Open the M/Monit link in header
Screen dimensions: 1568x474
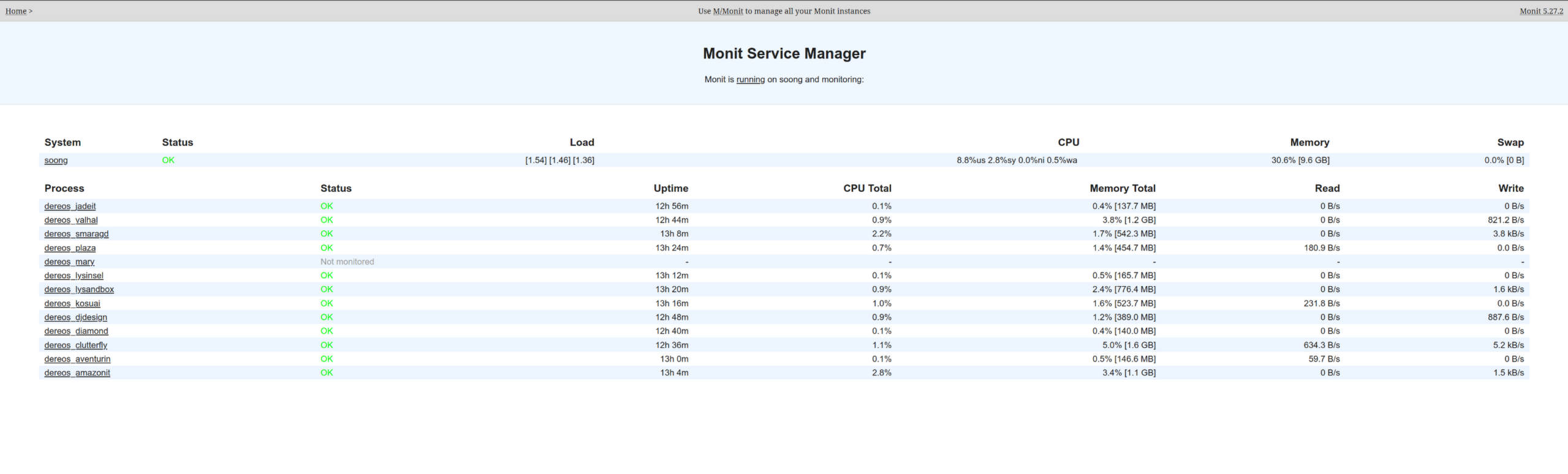click(728, 11)
